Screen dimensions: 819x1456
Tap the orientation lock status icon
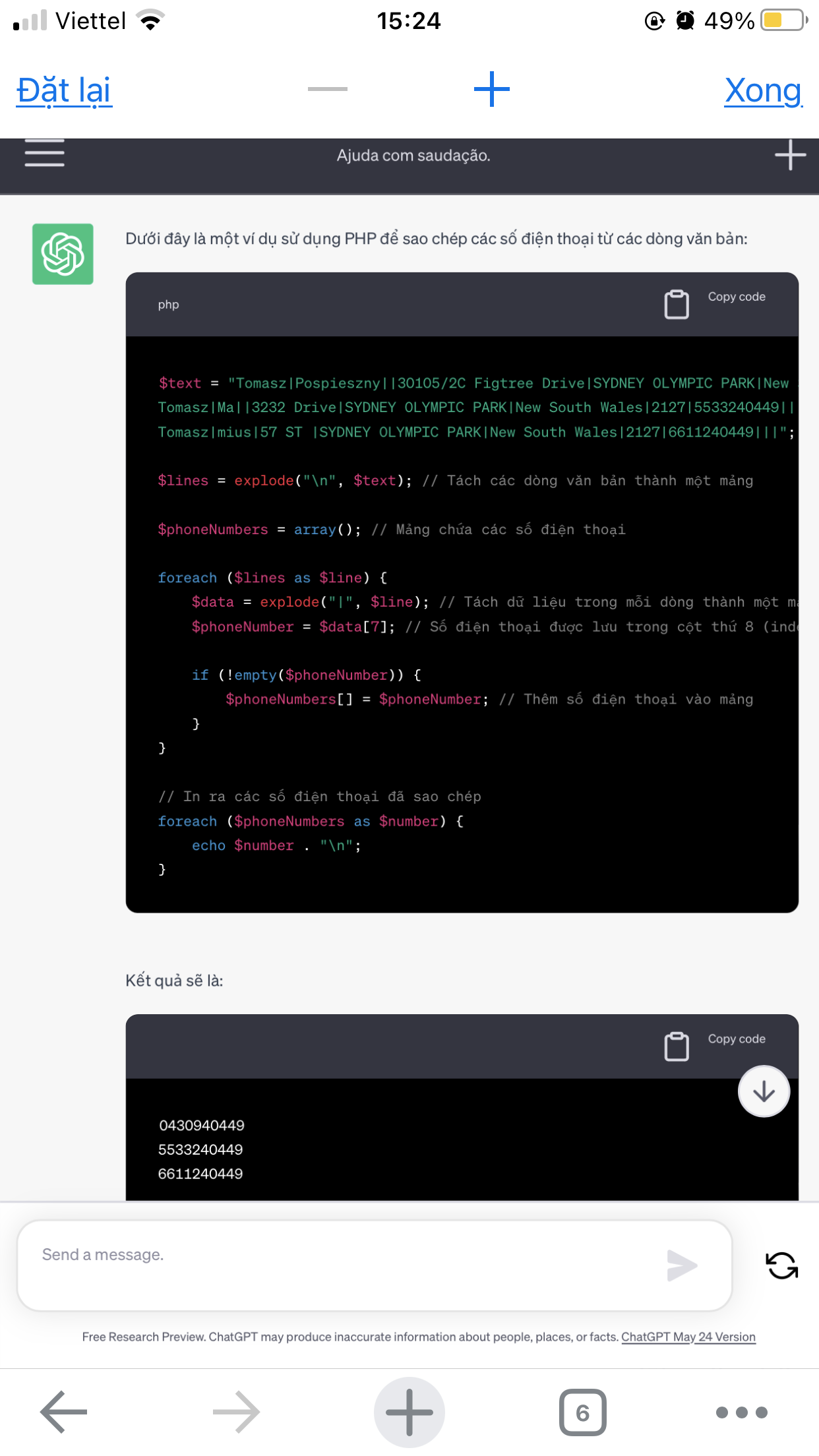[654, 21]
